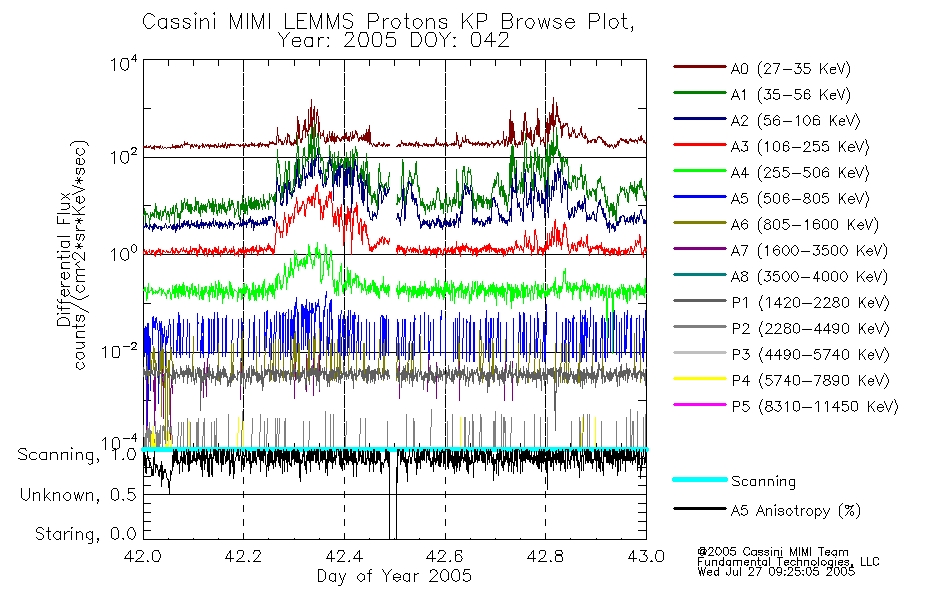The height and width of the screenshot is (600, 950).
Task: Click the Day of Year 2005 axis label
Action: [x=394, y=576]
